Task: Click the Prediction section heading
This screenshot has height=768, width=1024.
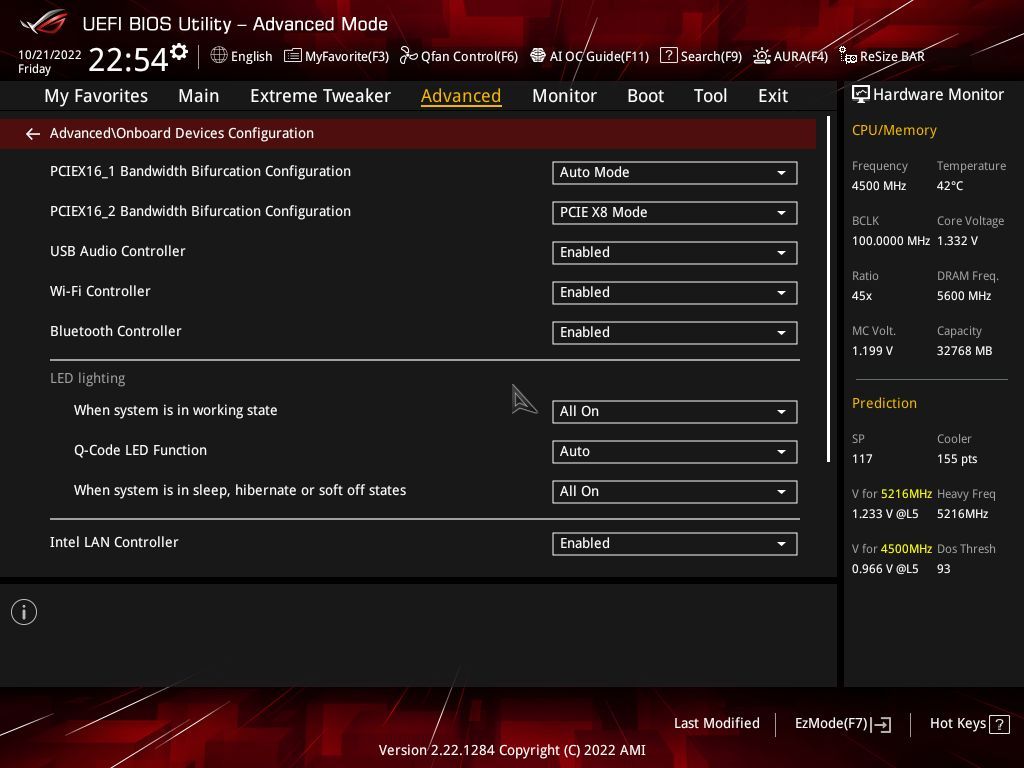Action: 884,403
